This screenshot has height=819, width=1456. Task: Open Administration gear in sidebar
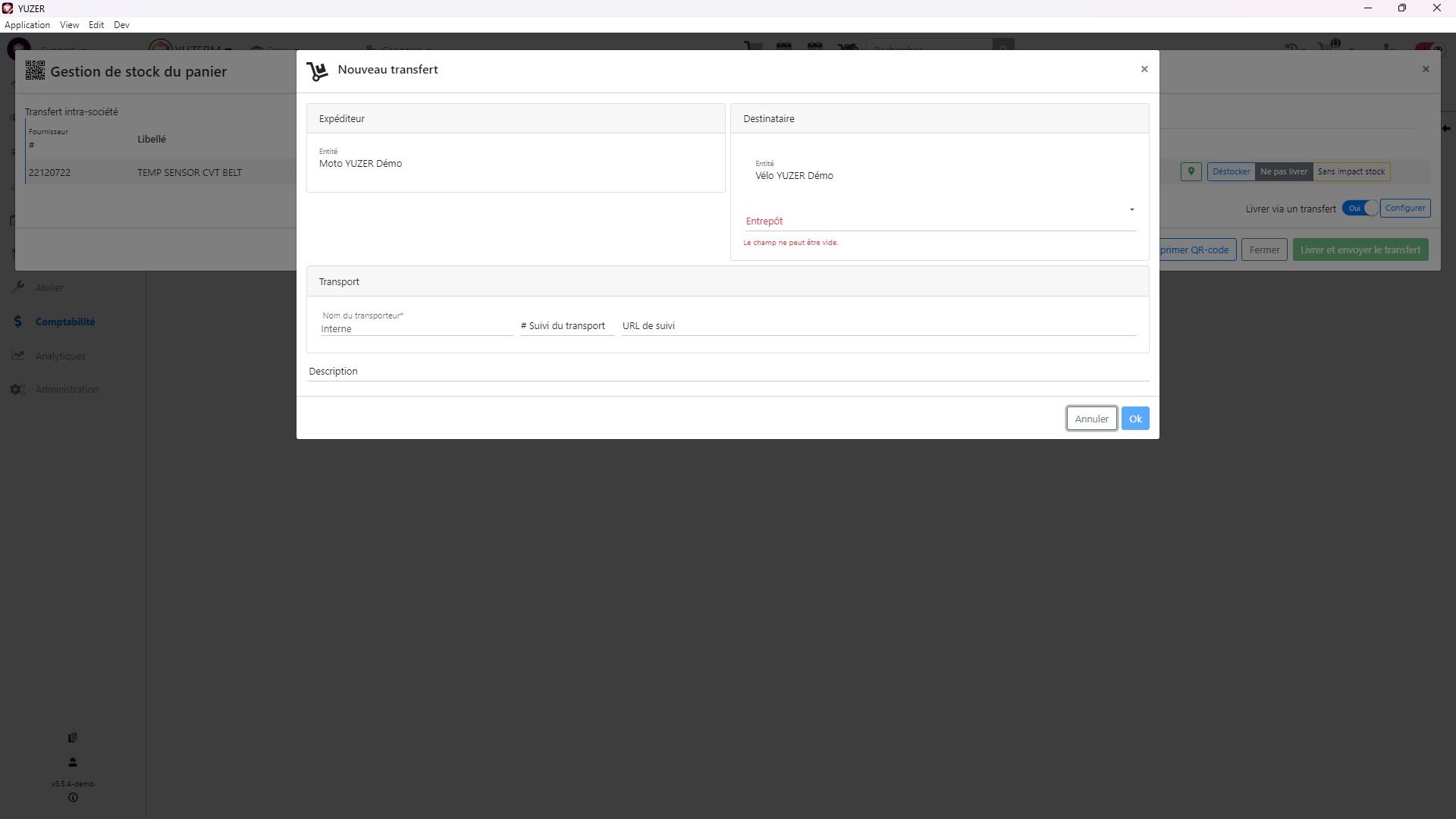tap(18, 389)
